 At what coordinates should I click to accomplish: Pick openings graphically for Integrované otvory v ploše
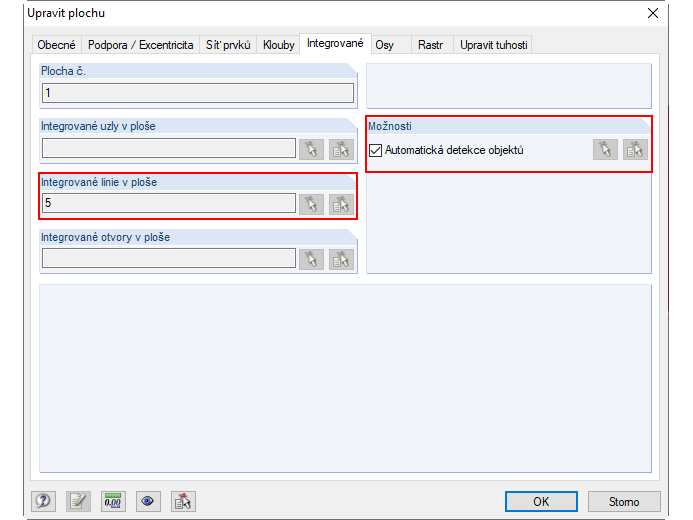tap(311, 259)
